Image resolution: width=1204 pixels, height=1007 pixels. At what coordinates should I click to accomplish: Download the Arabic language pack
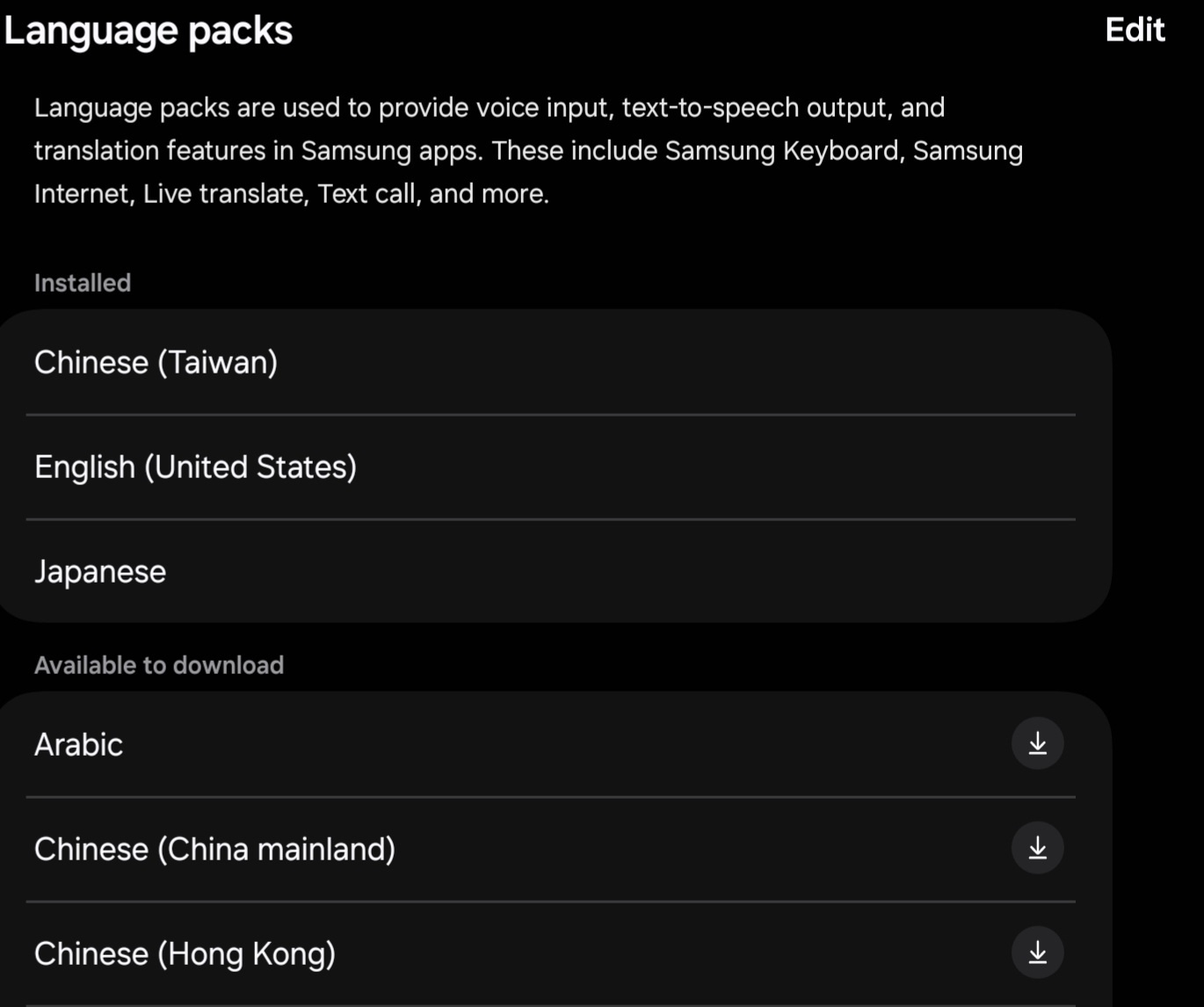[x=1037, y=743]
